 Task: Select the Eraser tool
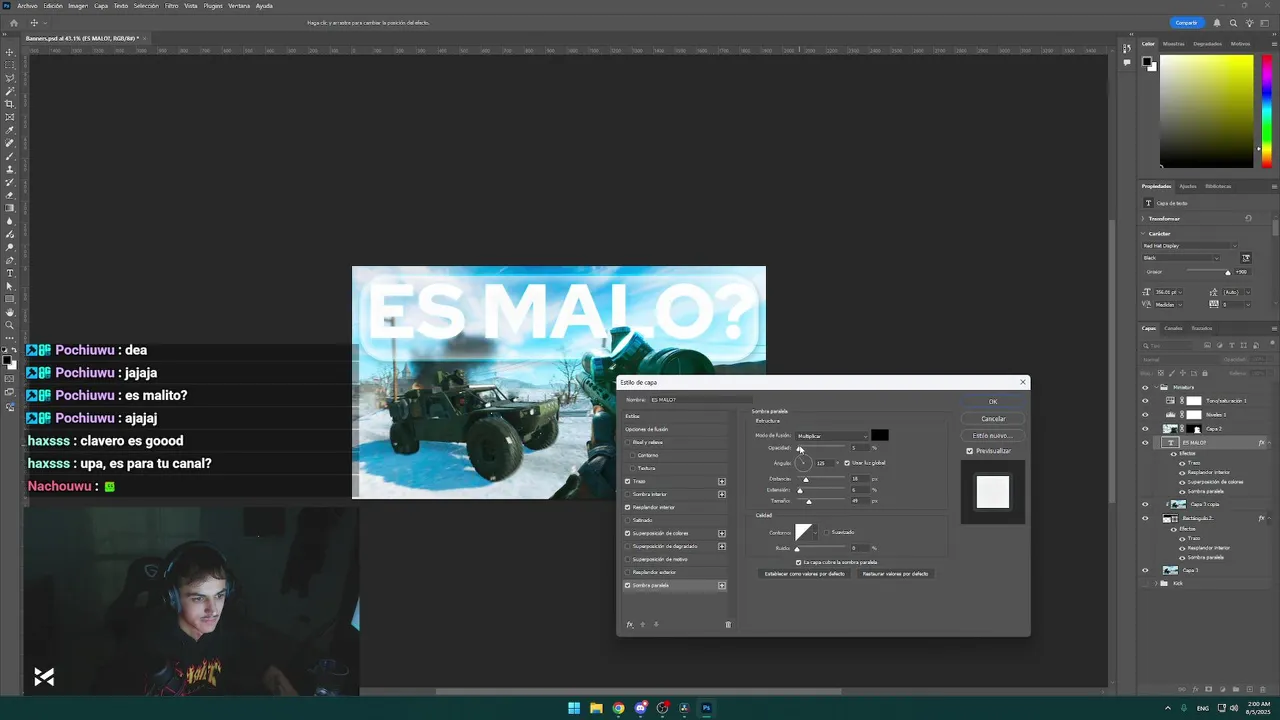click(x=10, y=195)
